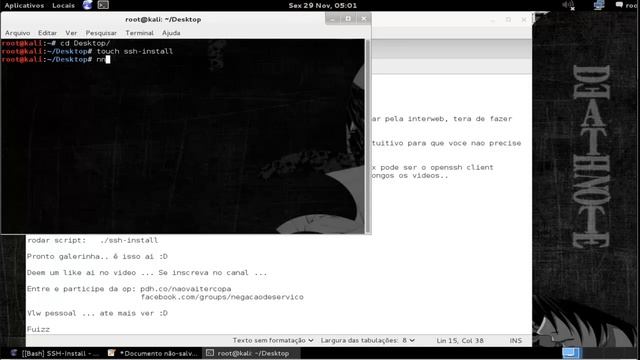Open the Texto sem formatação dropdown

click(273, 340)
